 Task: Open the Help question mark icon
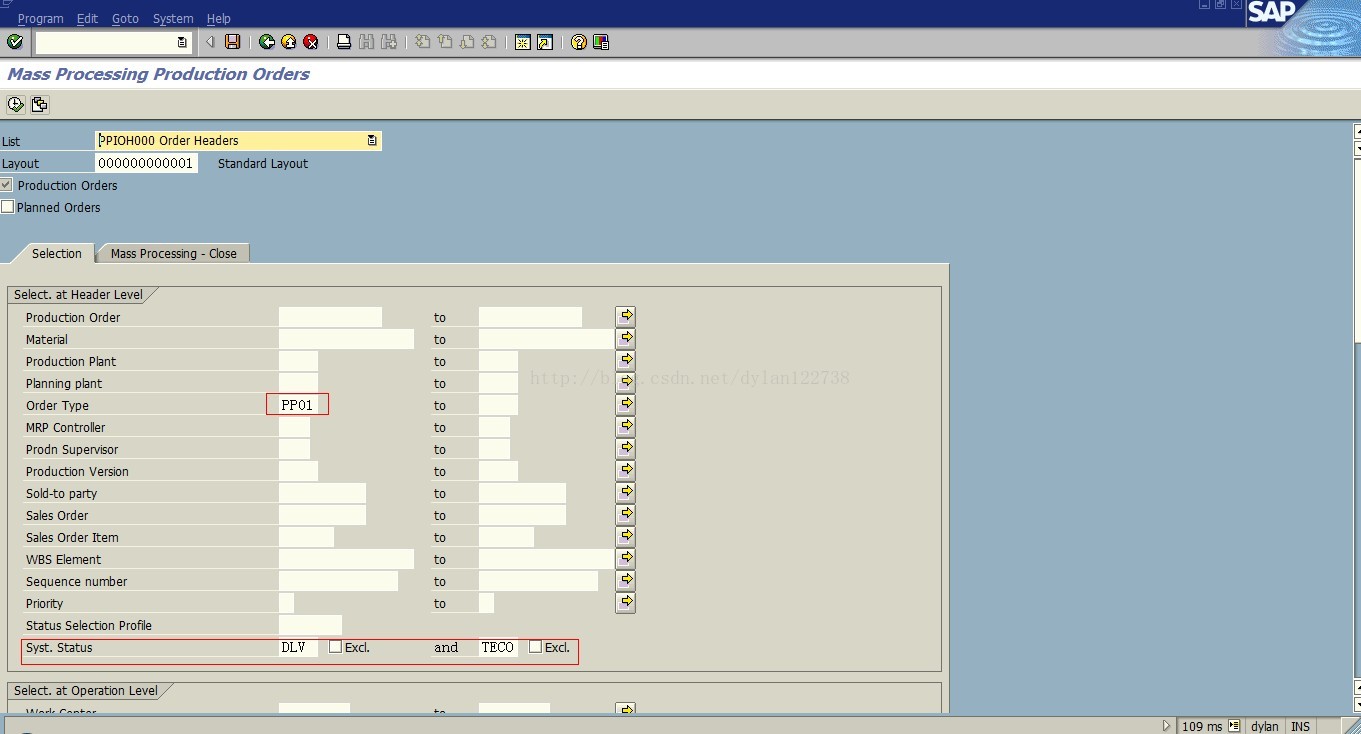click(x=578, y=42)
